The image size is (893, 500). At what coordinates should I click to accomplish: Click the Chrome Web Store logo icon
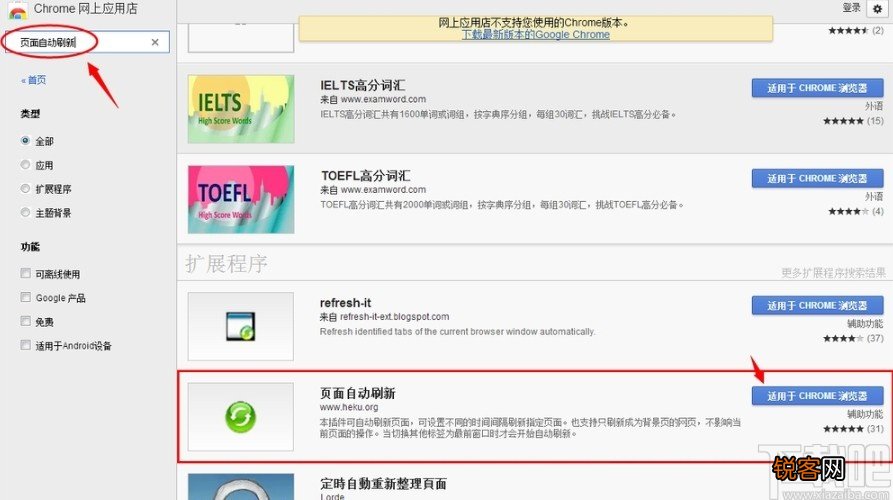coord(18,10)
